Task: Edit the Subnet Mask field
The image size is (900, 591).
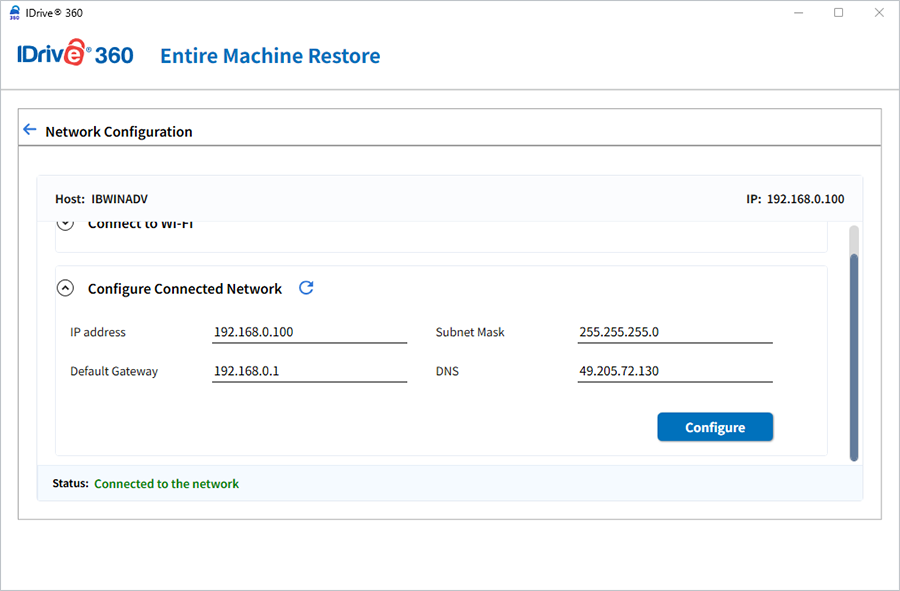Action: point(675,332)
